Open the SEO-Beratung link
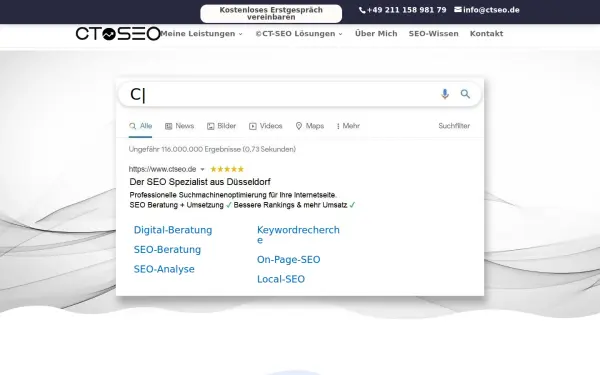The image size is (600, 375). pos(167,249)
